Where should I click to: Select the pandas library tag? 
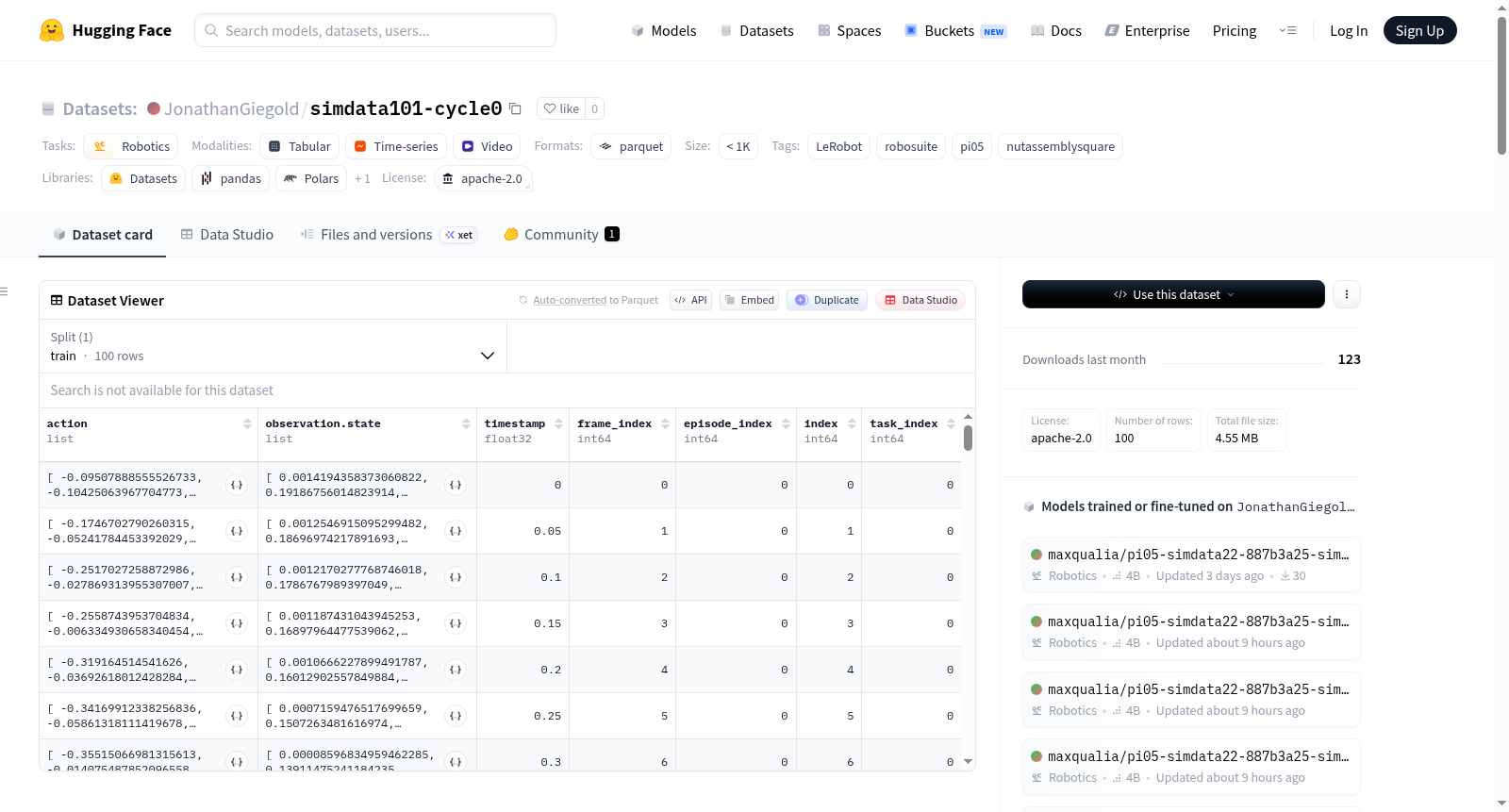point(231,178)
